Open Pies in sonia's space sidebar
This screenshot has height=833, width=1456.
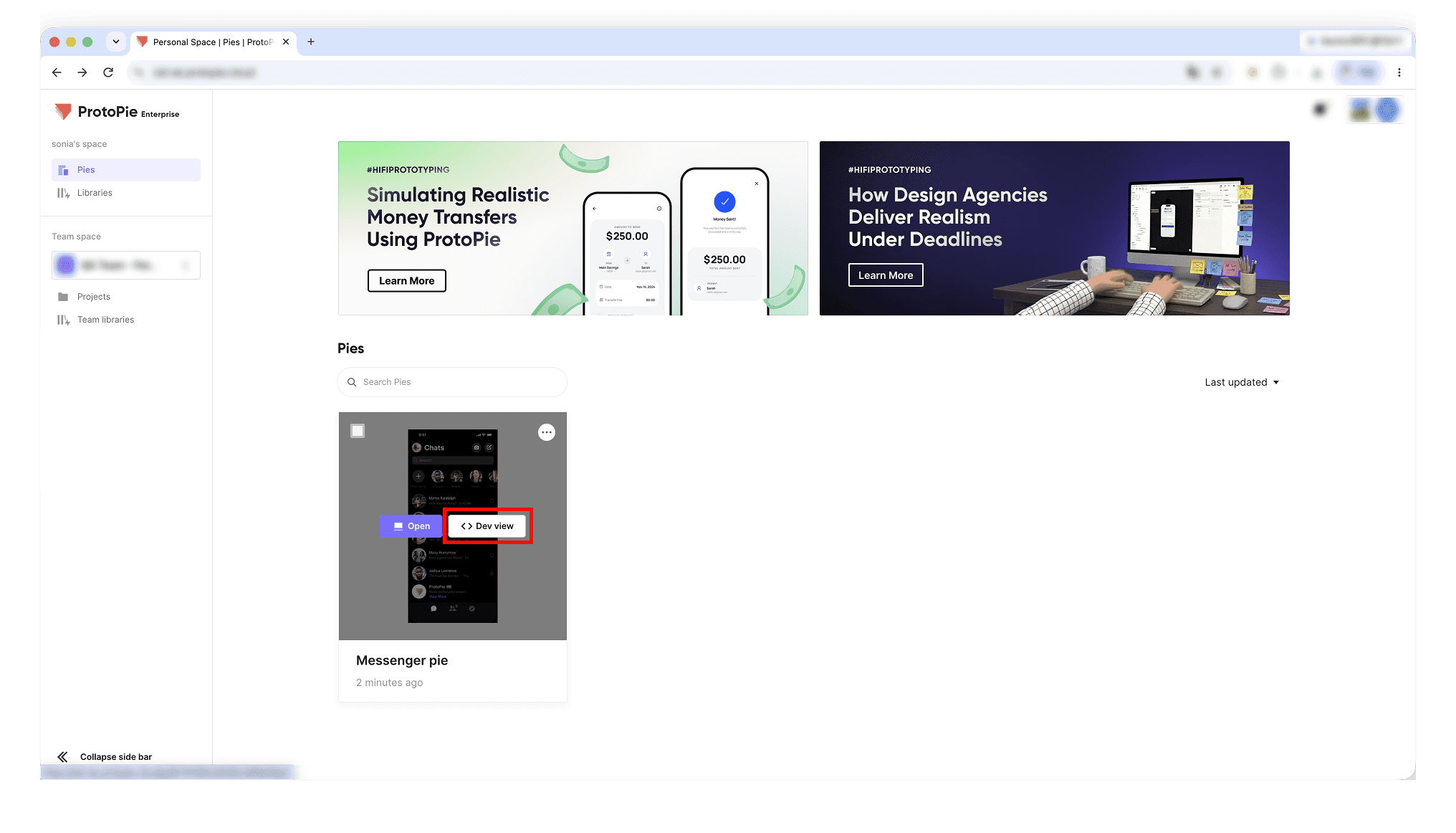(x=126, y=170)
